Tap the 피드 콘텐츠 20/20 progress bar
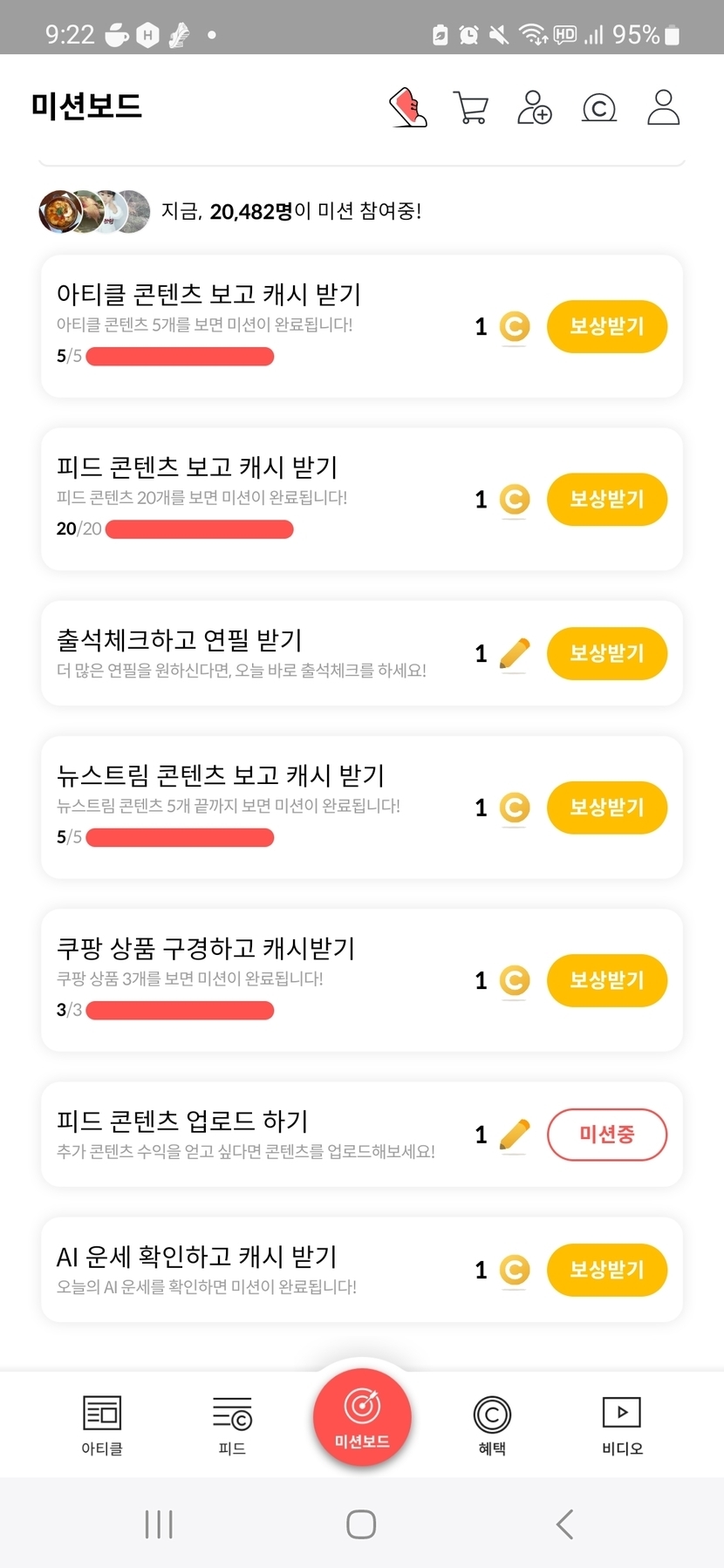Image resolution: width=724 pixels, height=1568 pixels. tap(199, 529)
